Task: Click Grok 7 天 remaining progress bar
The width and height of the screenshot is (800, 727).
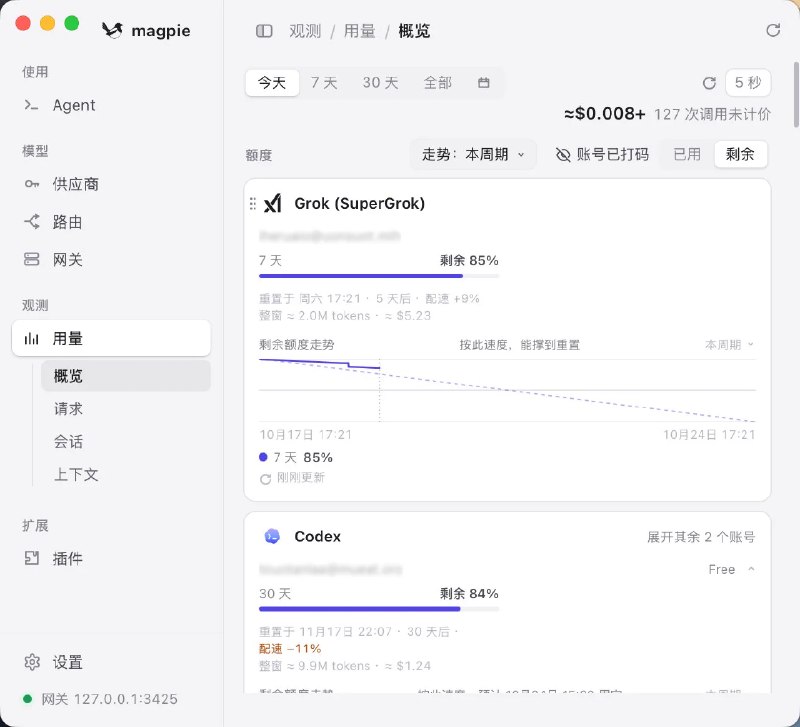Action: 379,276
